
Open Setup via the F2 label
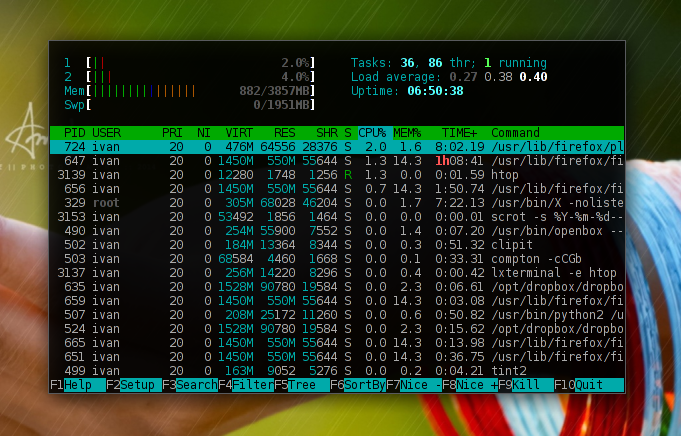click(133, 385)
